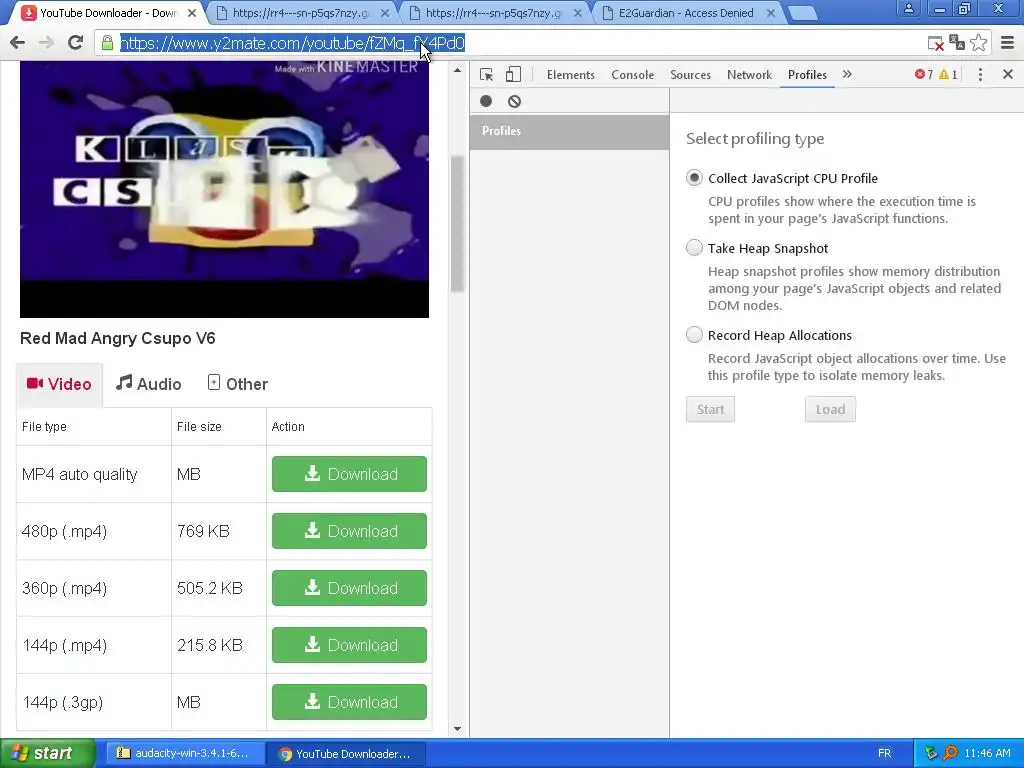Open the Console DevTools tab
1024x768 pixels.
(x=633, y=74)
